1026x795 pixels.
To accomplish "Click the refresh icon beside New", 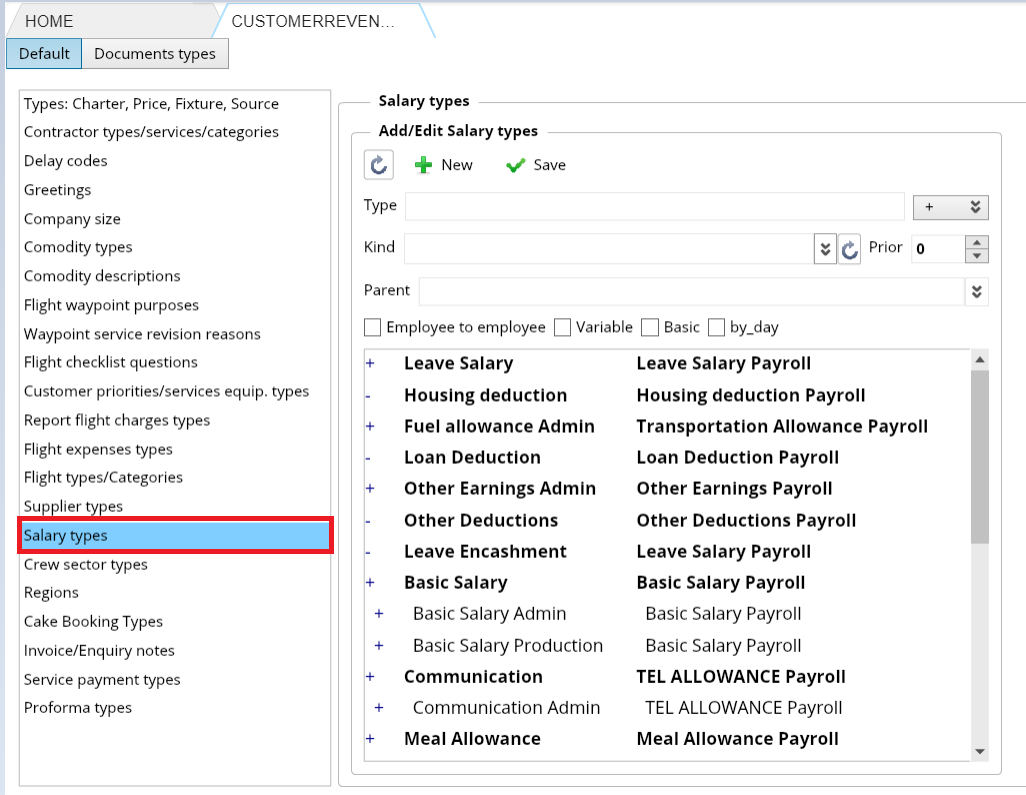I will (379, 165).
